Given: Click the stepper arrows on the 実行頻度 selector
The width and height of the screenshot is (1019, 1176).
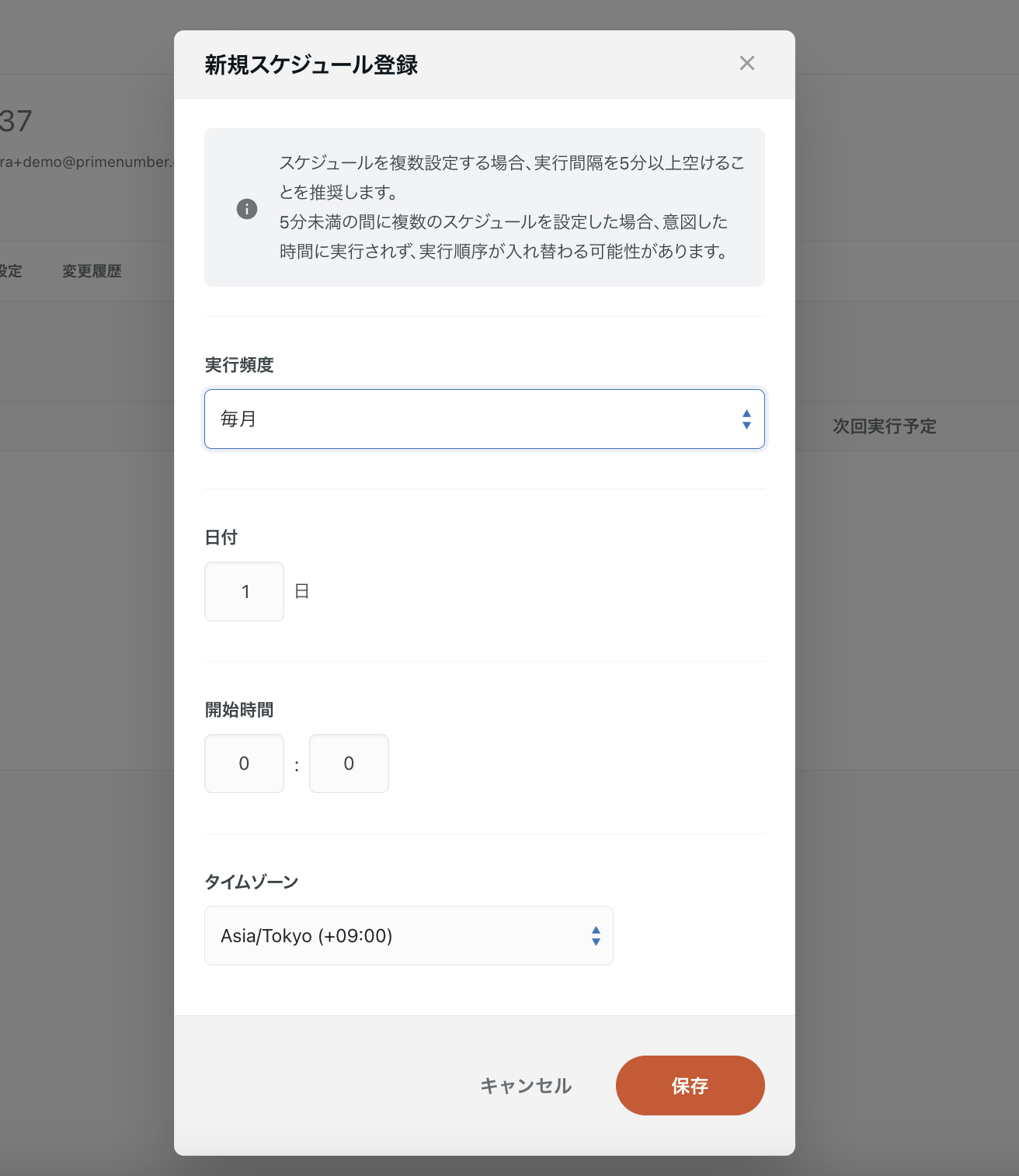Looking at the screenshot, I should [746, 419].
